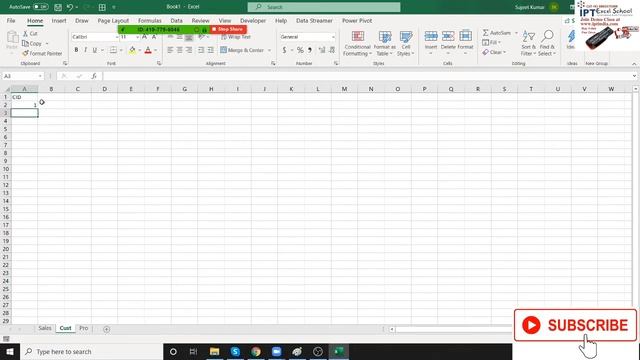Open the Font size dropdown
Viewport: 640px width, 360px height.
(138, 37)
